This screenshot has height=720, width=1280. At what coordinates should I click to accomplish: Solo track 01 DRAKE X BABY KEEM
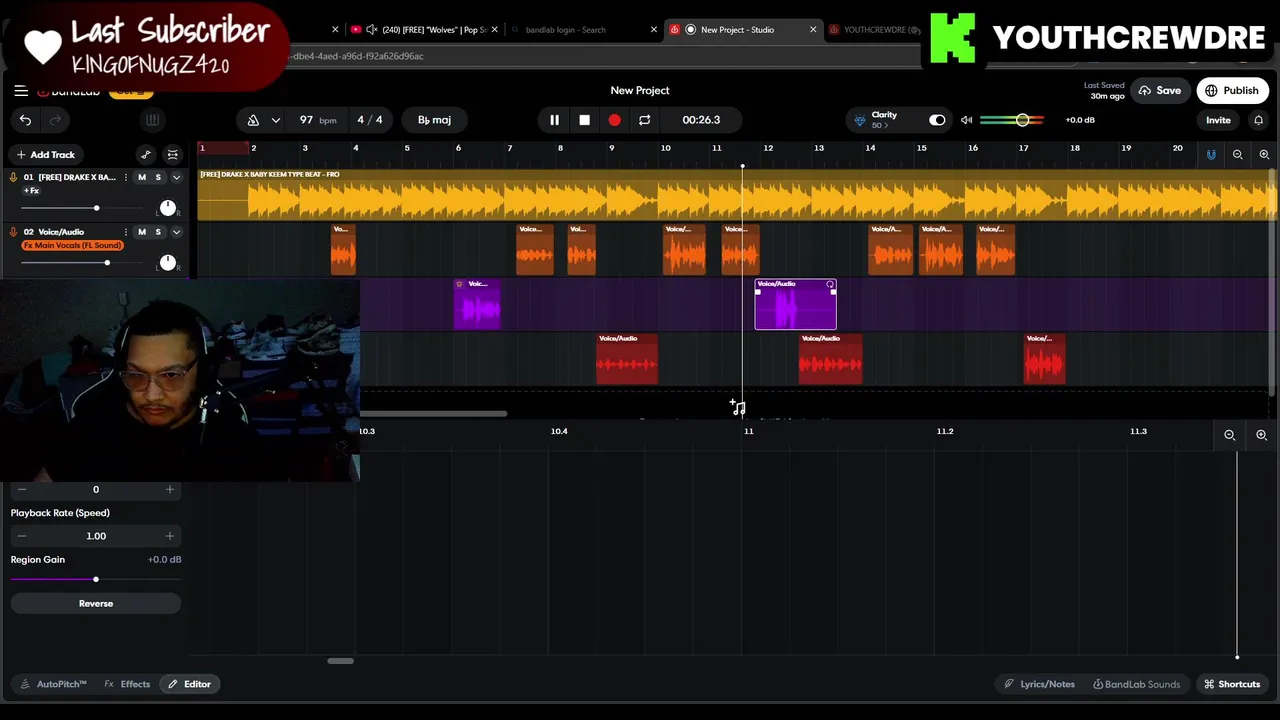click(158, 177)
